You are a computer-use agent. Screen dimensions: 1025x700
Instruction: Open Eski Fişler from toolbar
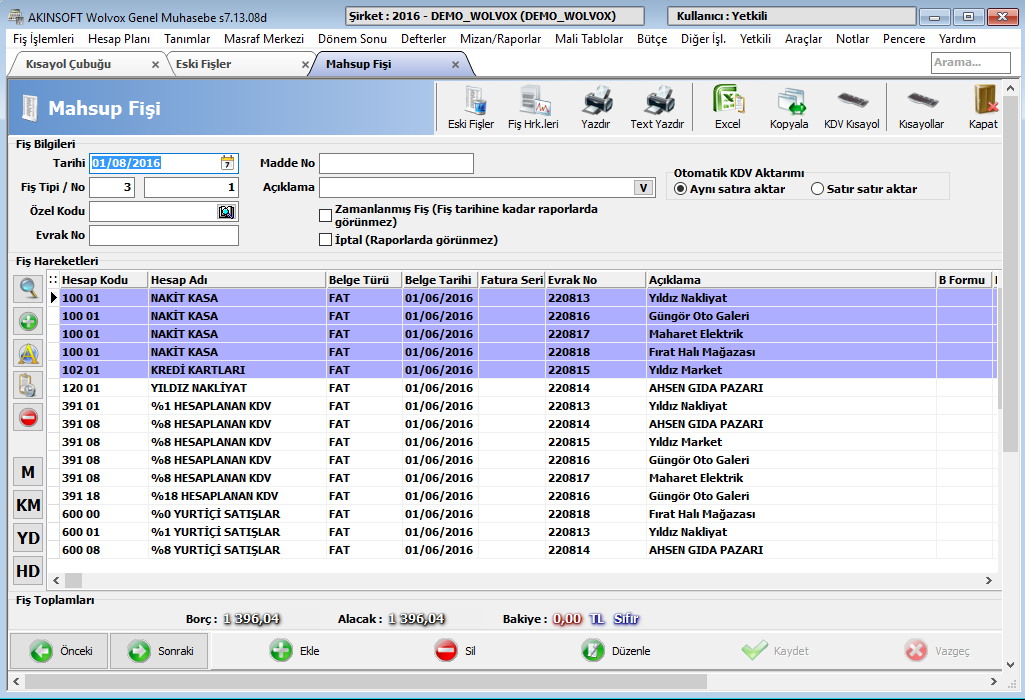tap(471, 107)
